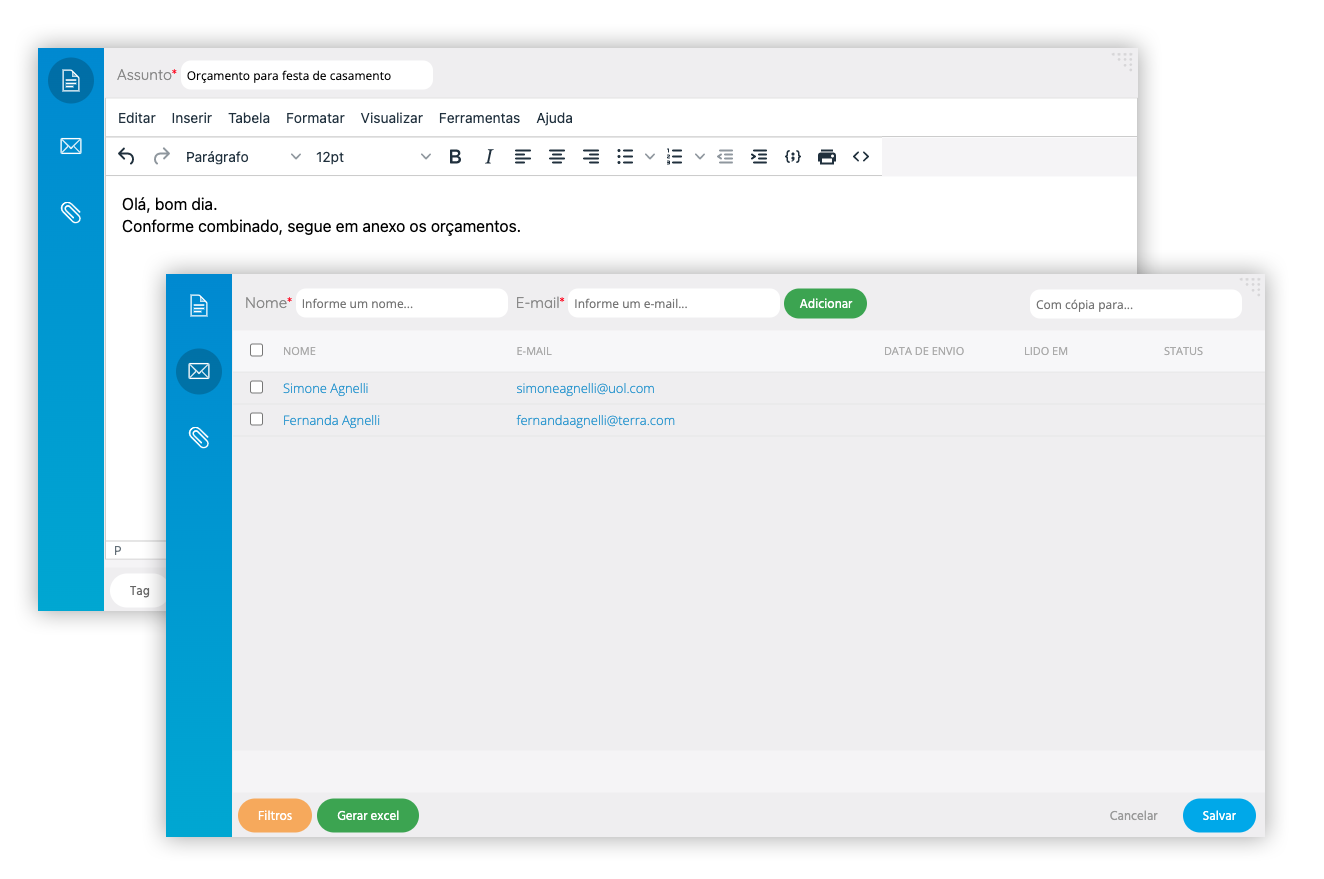Screen dimensions: 1324x879
Task: Align text right
Action: pos(591,156)
